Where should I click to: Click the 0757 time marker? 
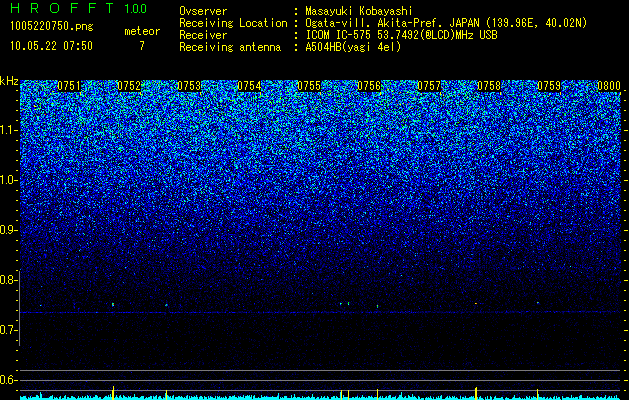tap(429, 86)
